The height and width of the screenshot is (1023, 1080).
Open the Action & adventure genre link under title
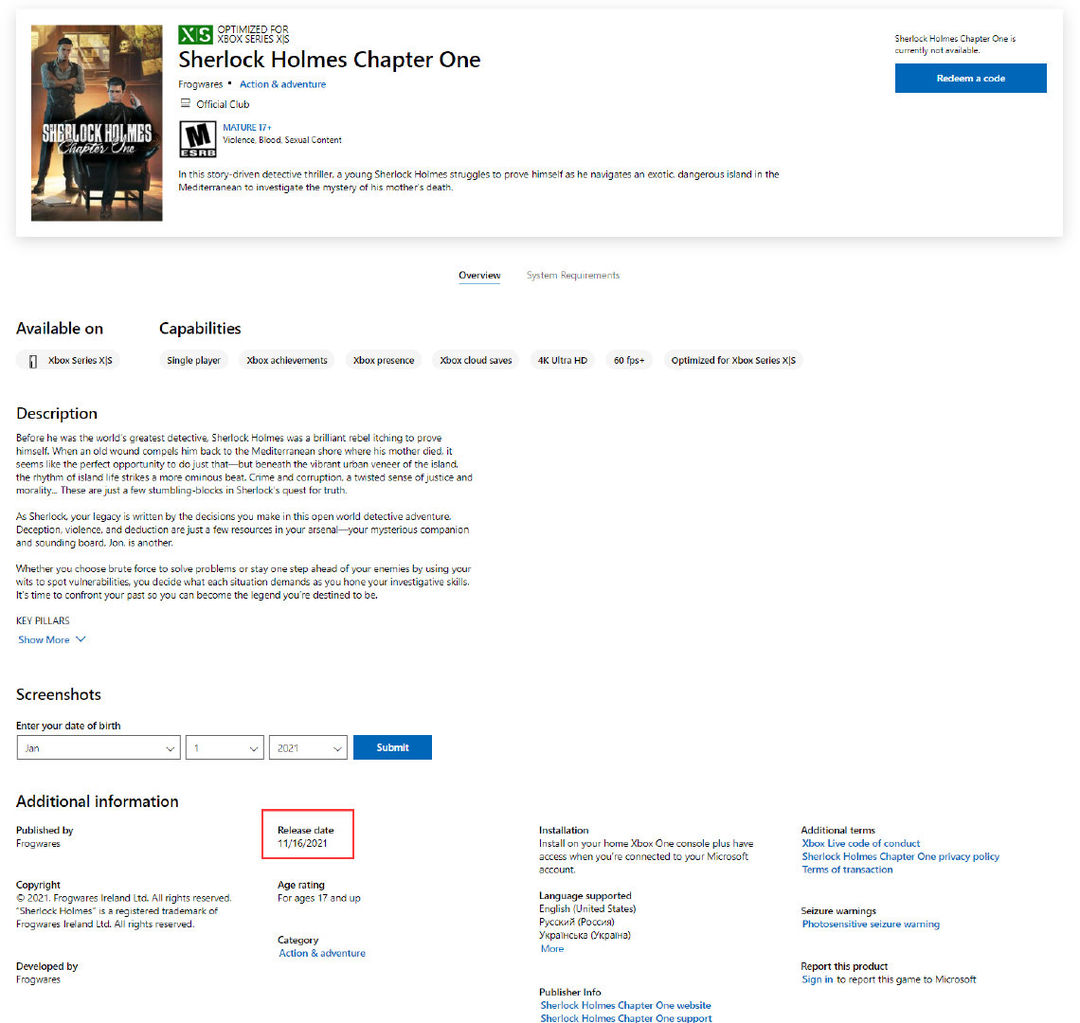click(x=282, y=84)
